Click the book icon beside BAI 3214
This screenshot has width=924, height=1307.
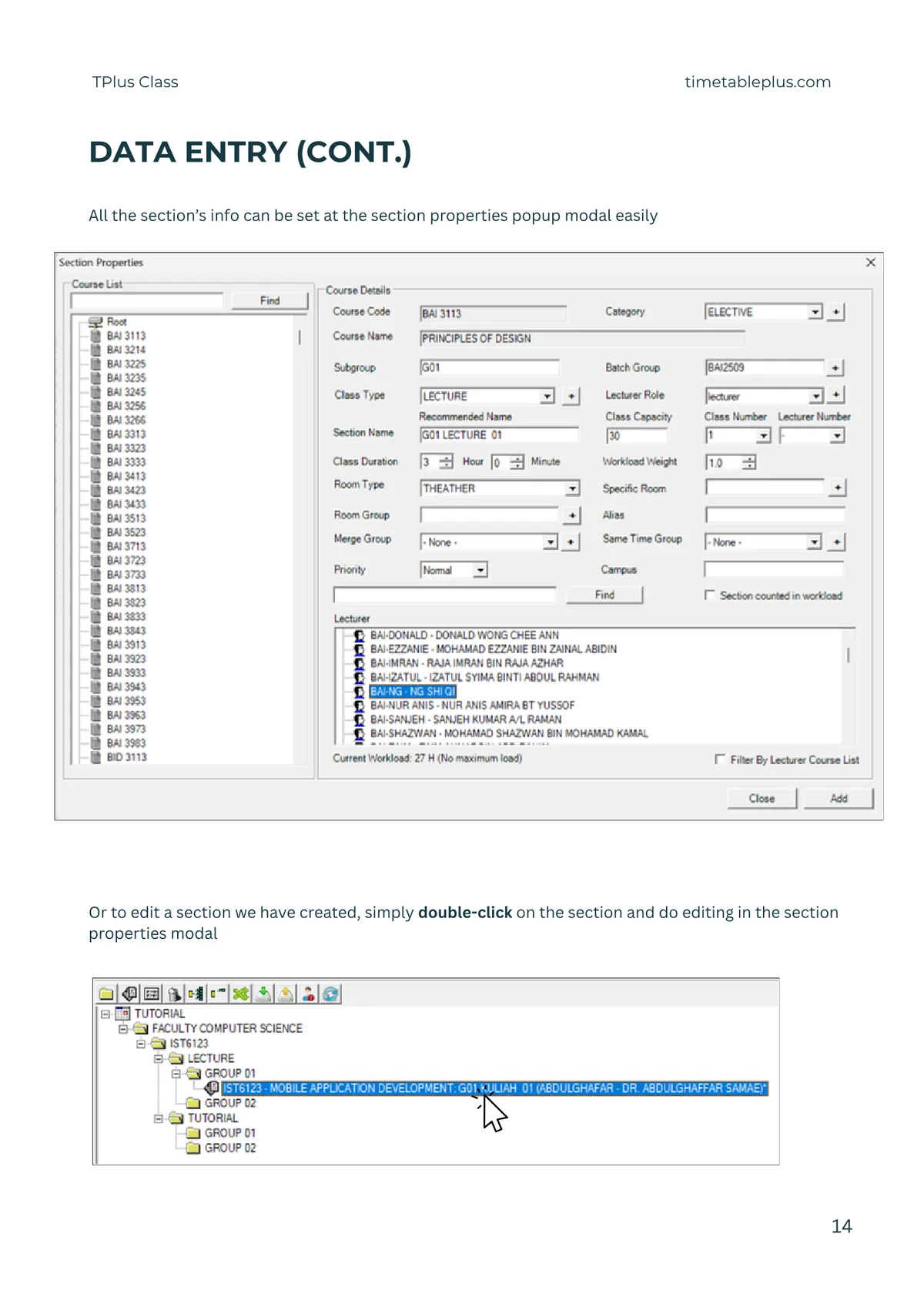click(95, 350)
